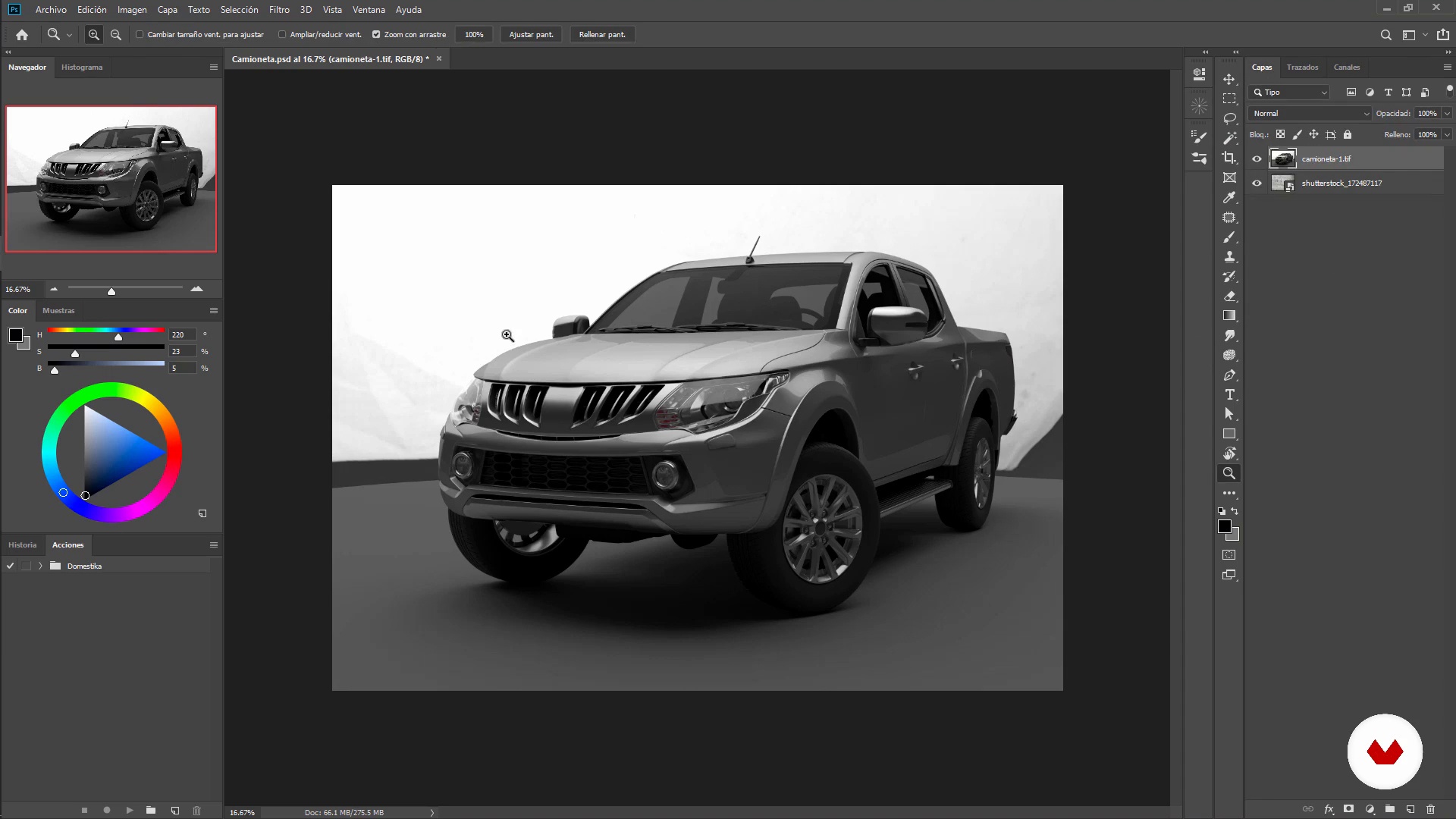Switch to the Historia tab
Screen dimensions: 1456x819
pos(22,545)
